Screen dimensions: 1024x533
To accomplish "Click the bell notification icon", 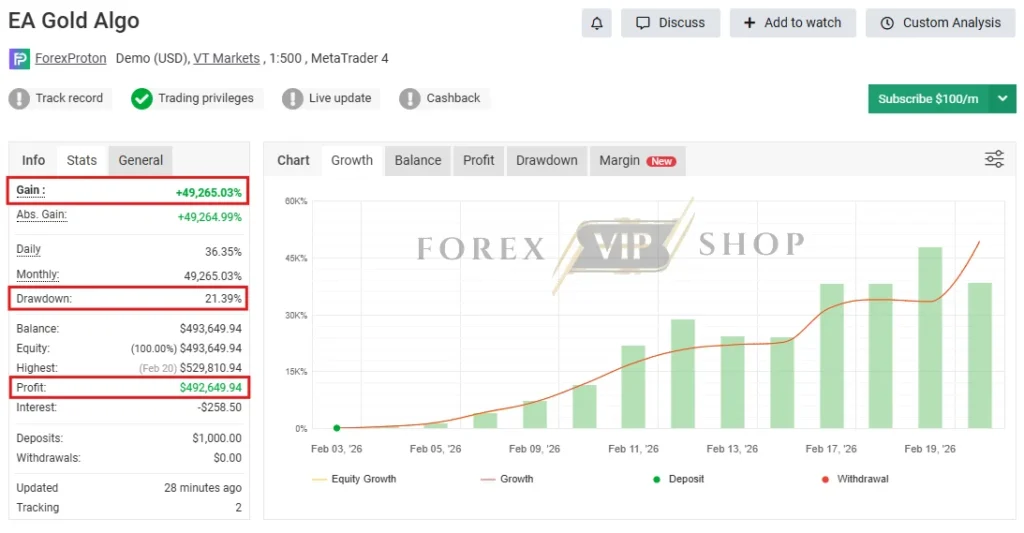I will click(596, 23).
